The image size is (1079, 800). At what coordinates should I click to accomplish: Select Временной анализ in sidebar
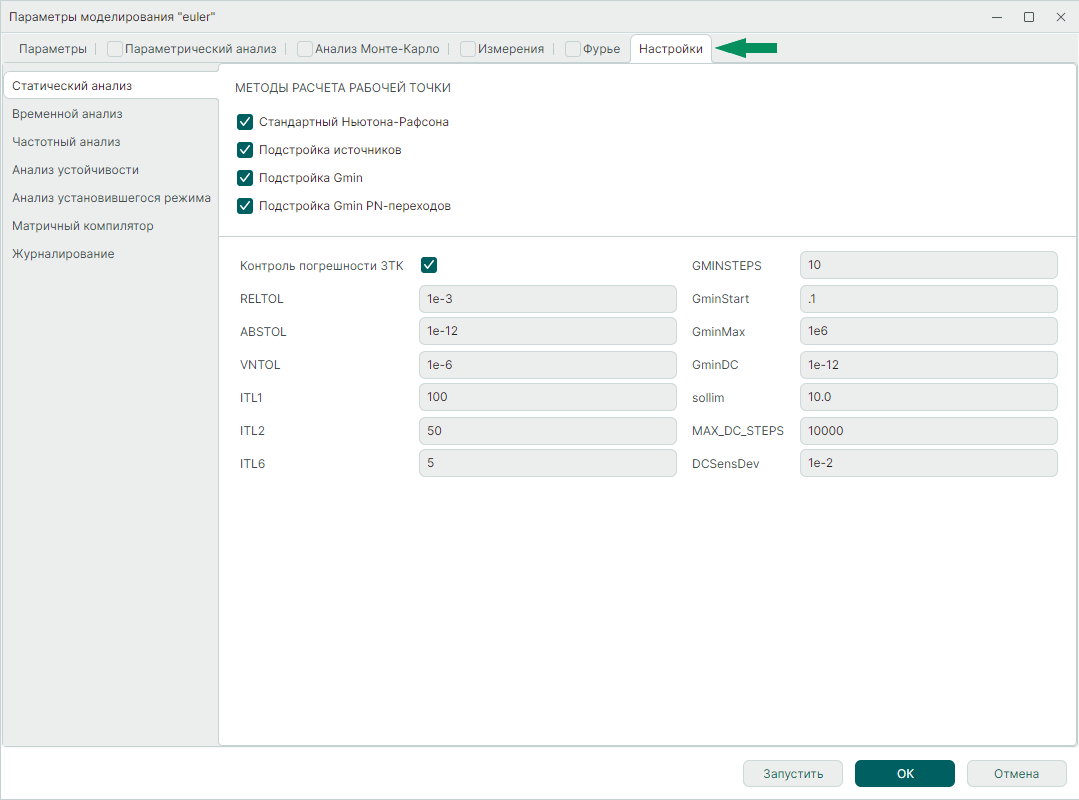67,114
